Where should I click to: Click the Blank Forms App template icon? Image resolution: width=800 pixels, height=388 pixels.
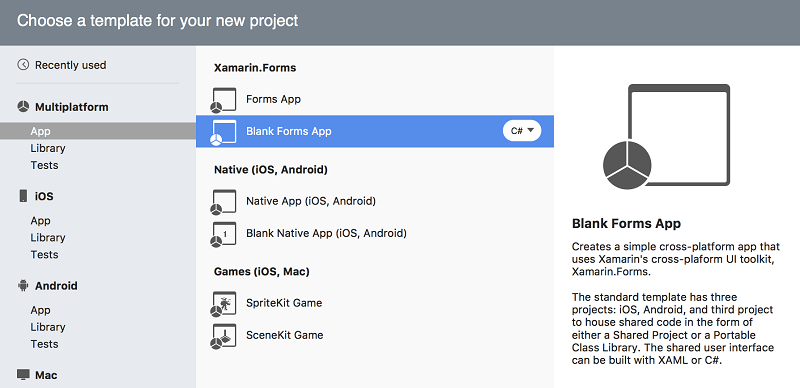[223, 132]
